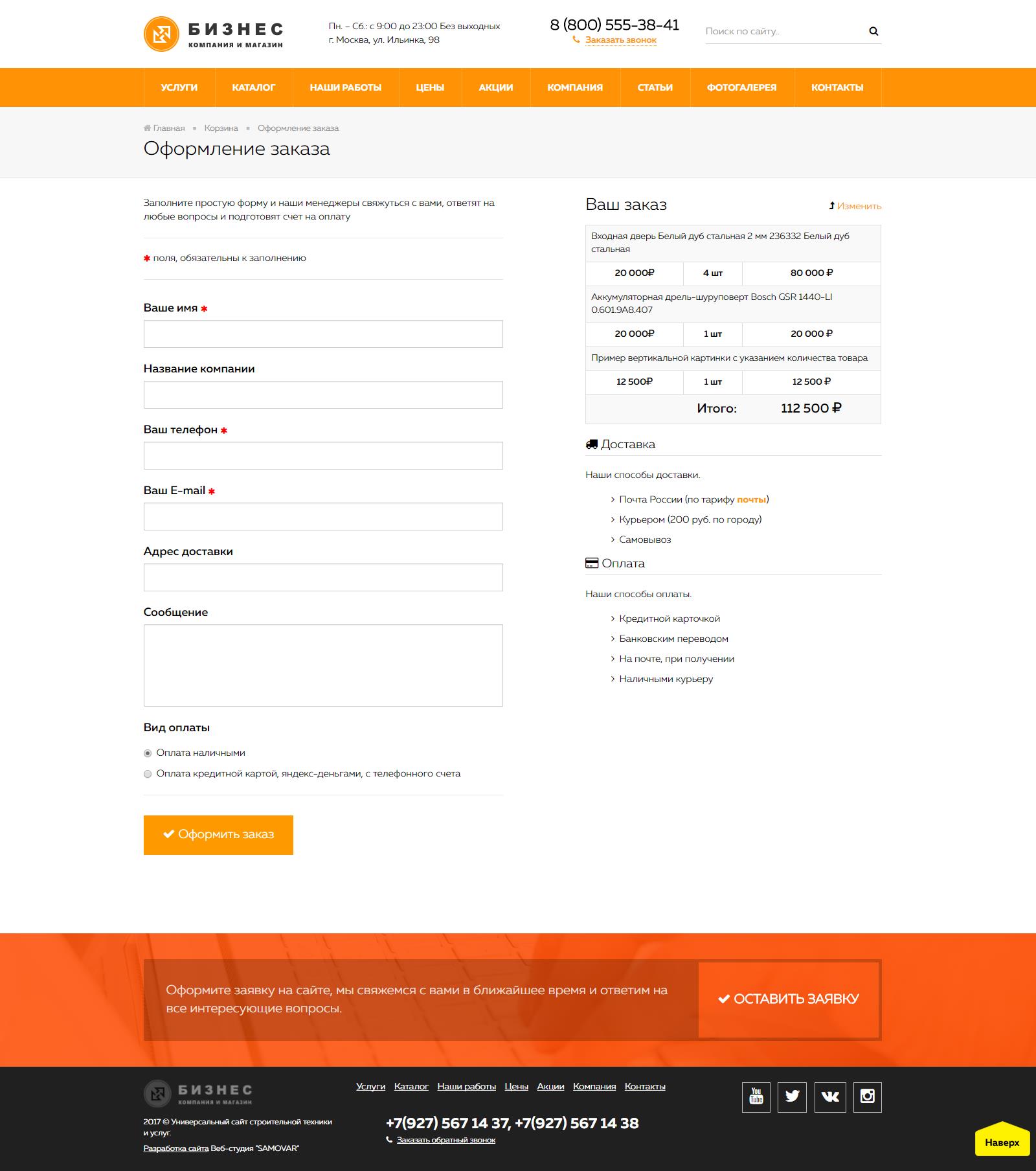The width and height of the screenshot is (1036, 1171).
Task: Click the yellow Наверх button
Action: click(x=1002, y=1142)
